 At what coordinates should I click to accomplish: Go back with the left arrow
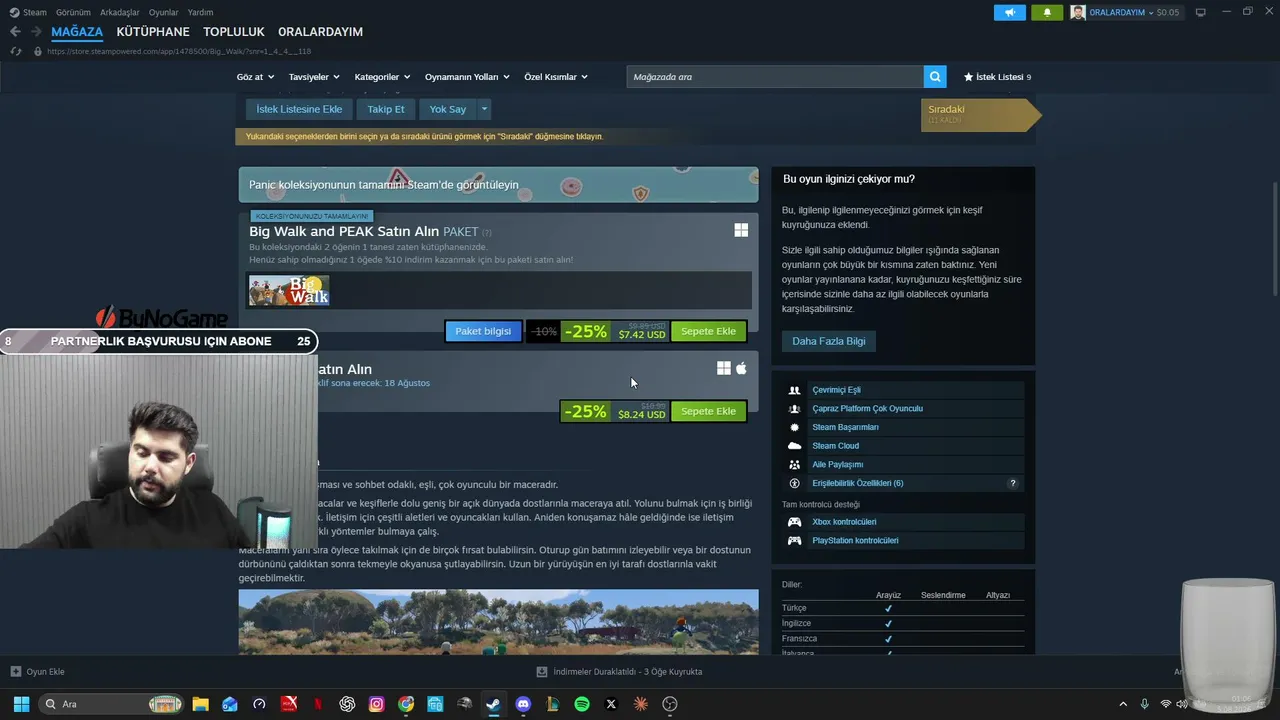[15, 32]
